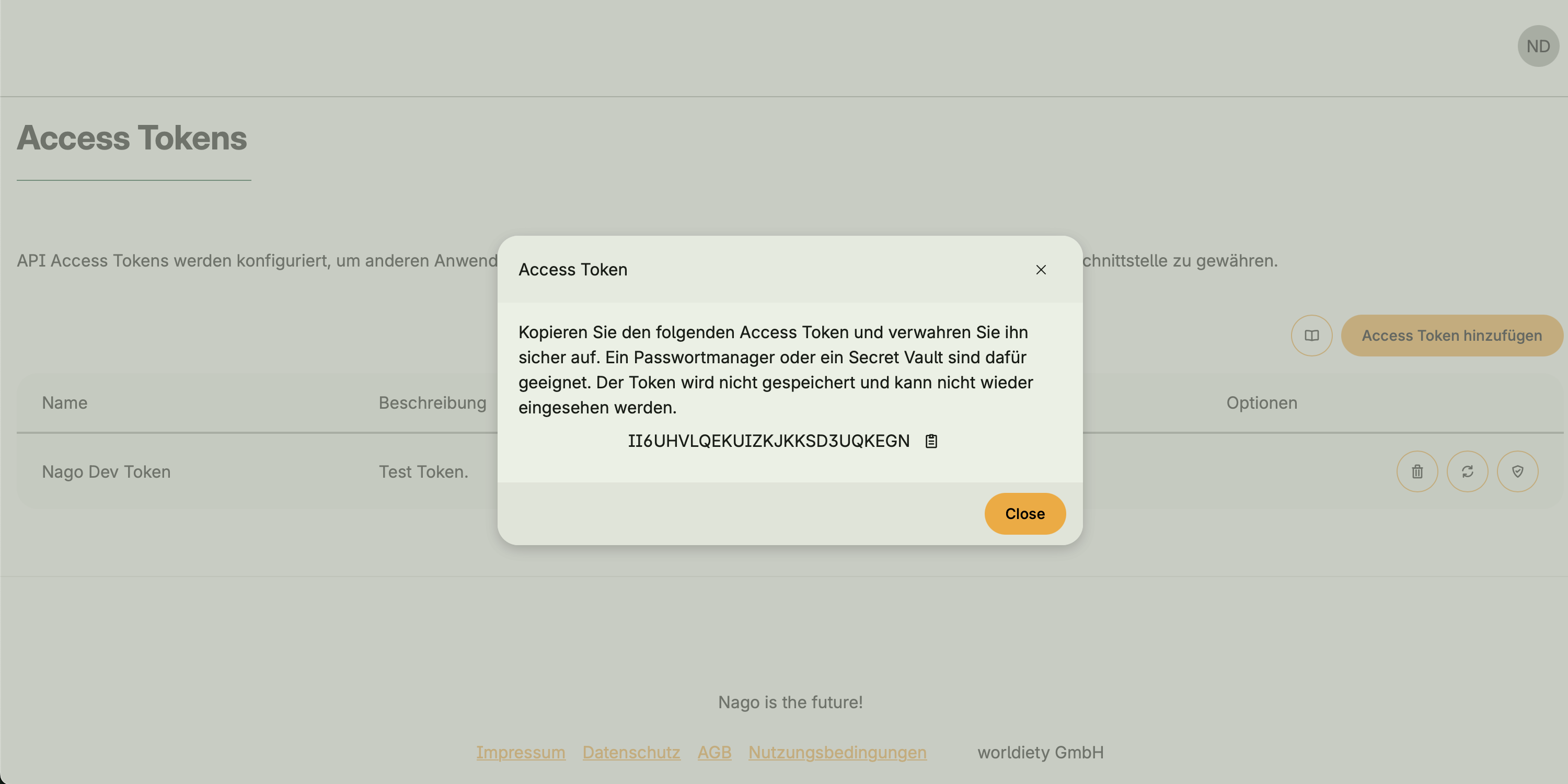Delete the Nago Dev Token
The height and width of the screenshot is (784, 1568).
coord(1417,471)
